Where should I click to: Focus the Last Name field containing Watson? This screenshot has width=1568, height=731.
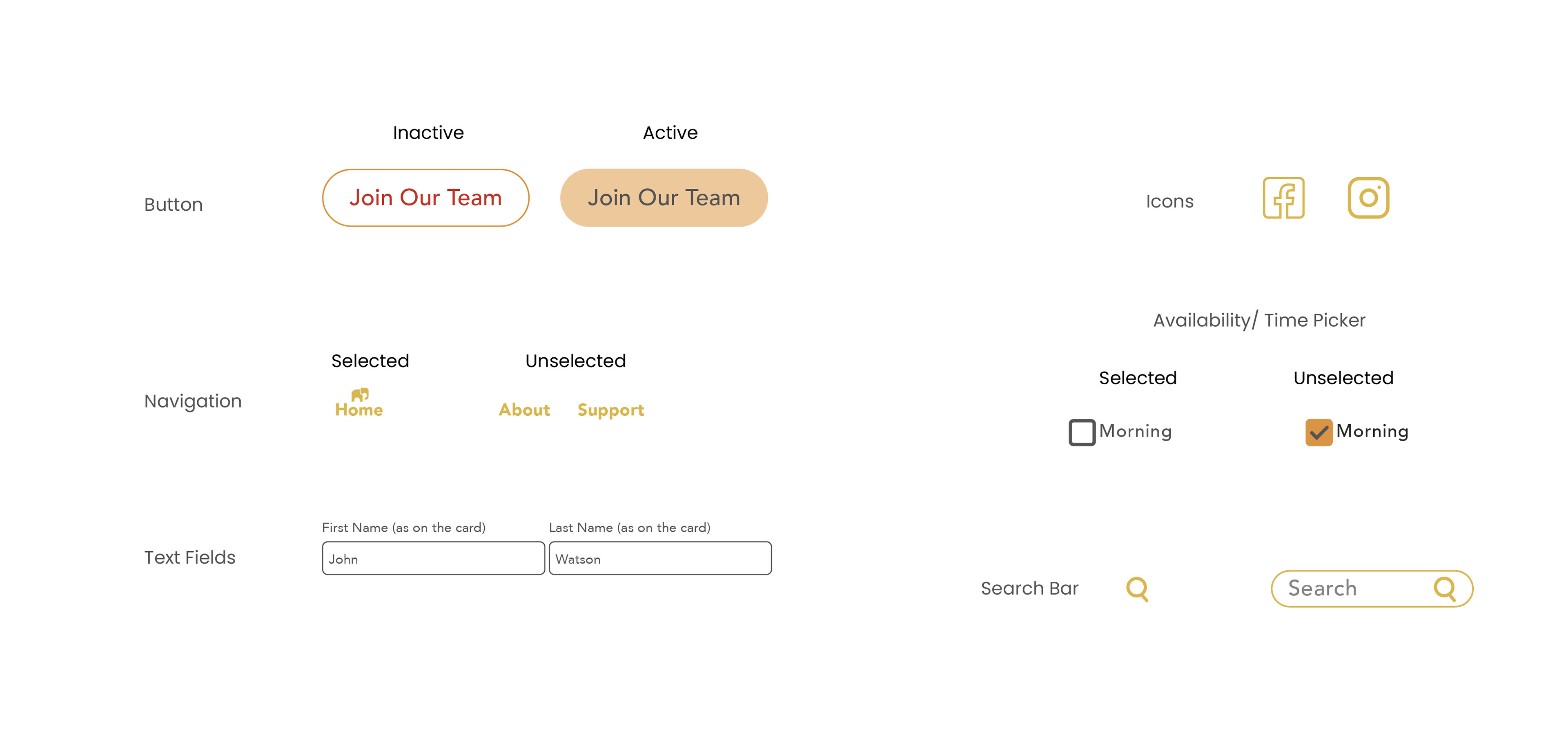click(x=660, y=558)
